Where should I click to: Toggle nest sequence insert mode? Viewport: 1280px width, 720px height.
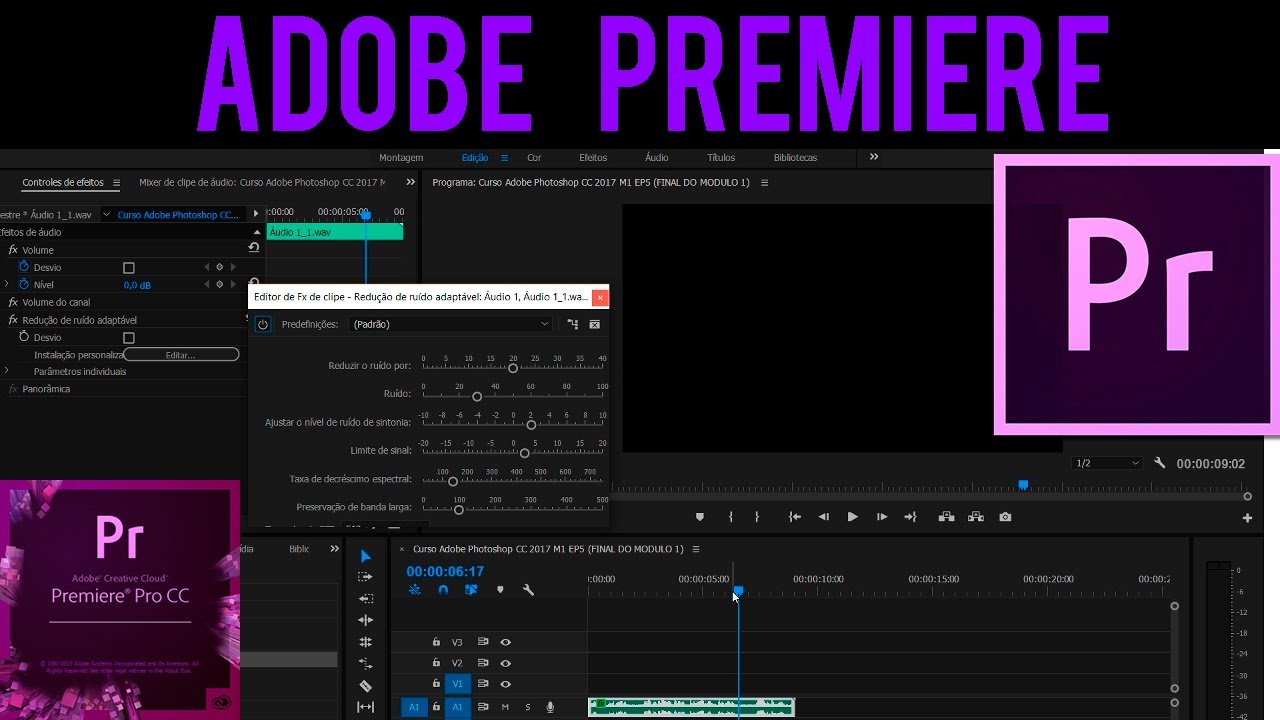tap(415, 590)
